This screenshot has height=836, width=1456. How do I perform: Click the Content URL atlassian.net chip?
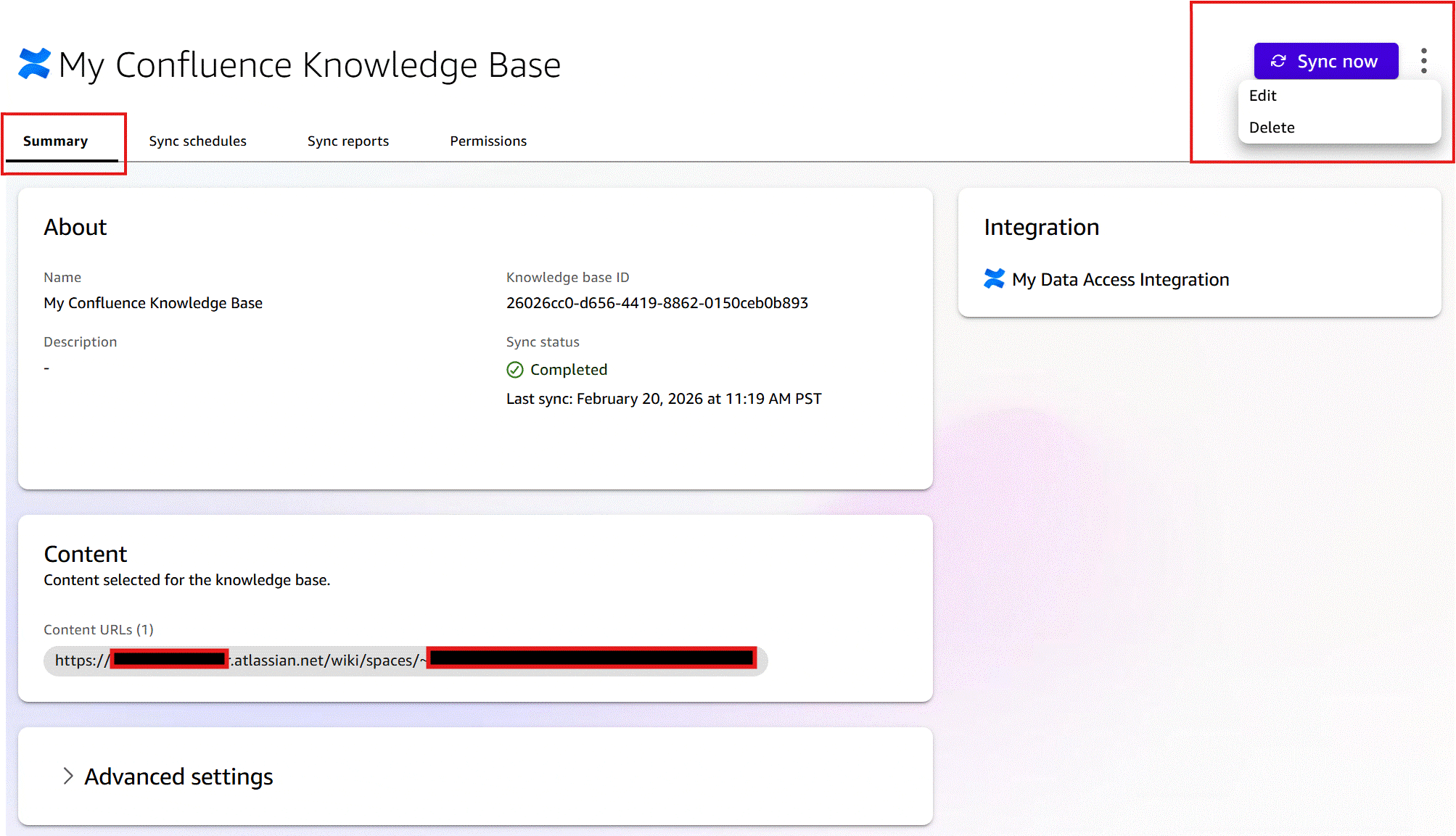[x=406, y=661]
